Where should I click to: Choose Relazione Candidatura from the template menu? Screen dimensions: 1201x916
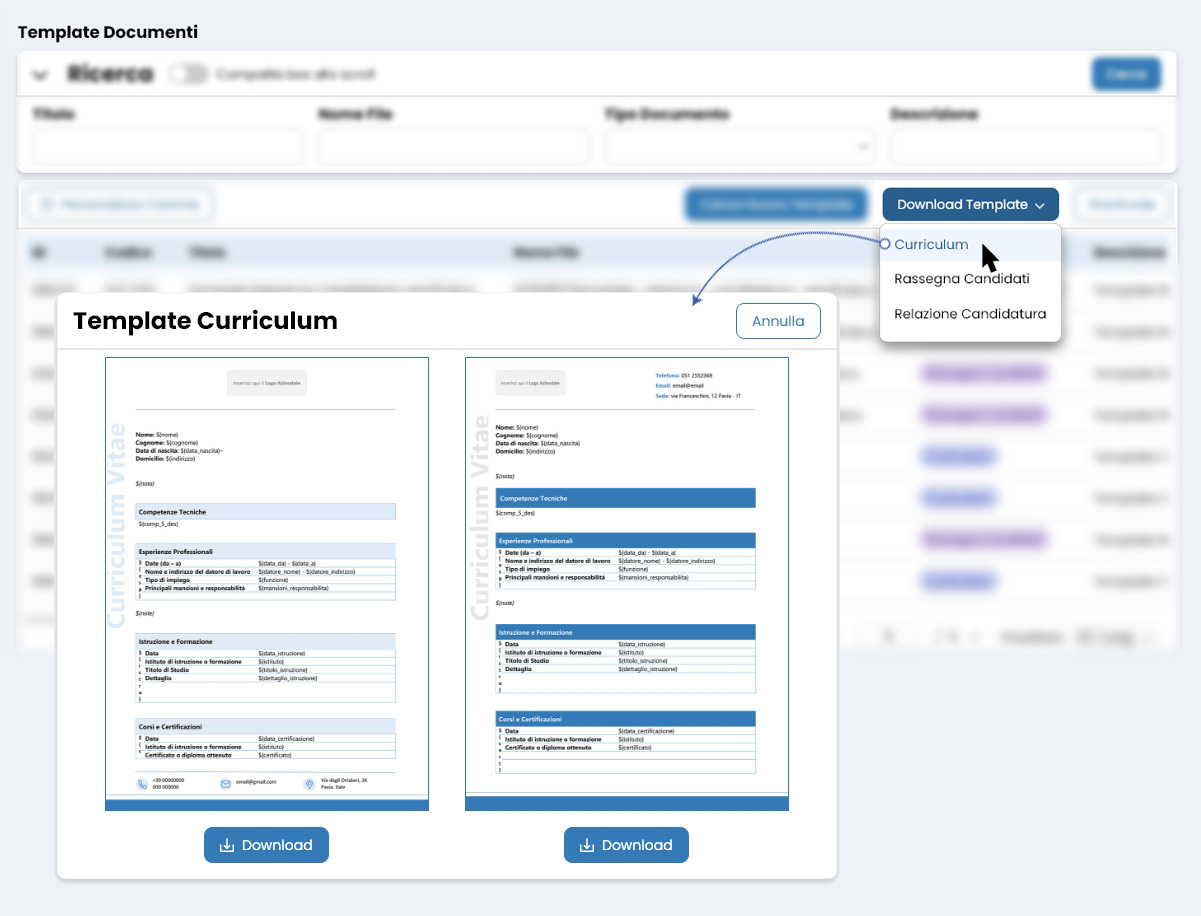(969, 314)
